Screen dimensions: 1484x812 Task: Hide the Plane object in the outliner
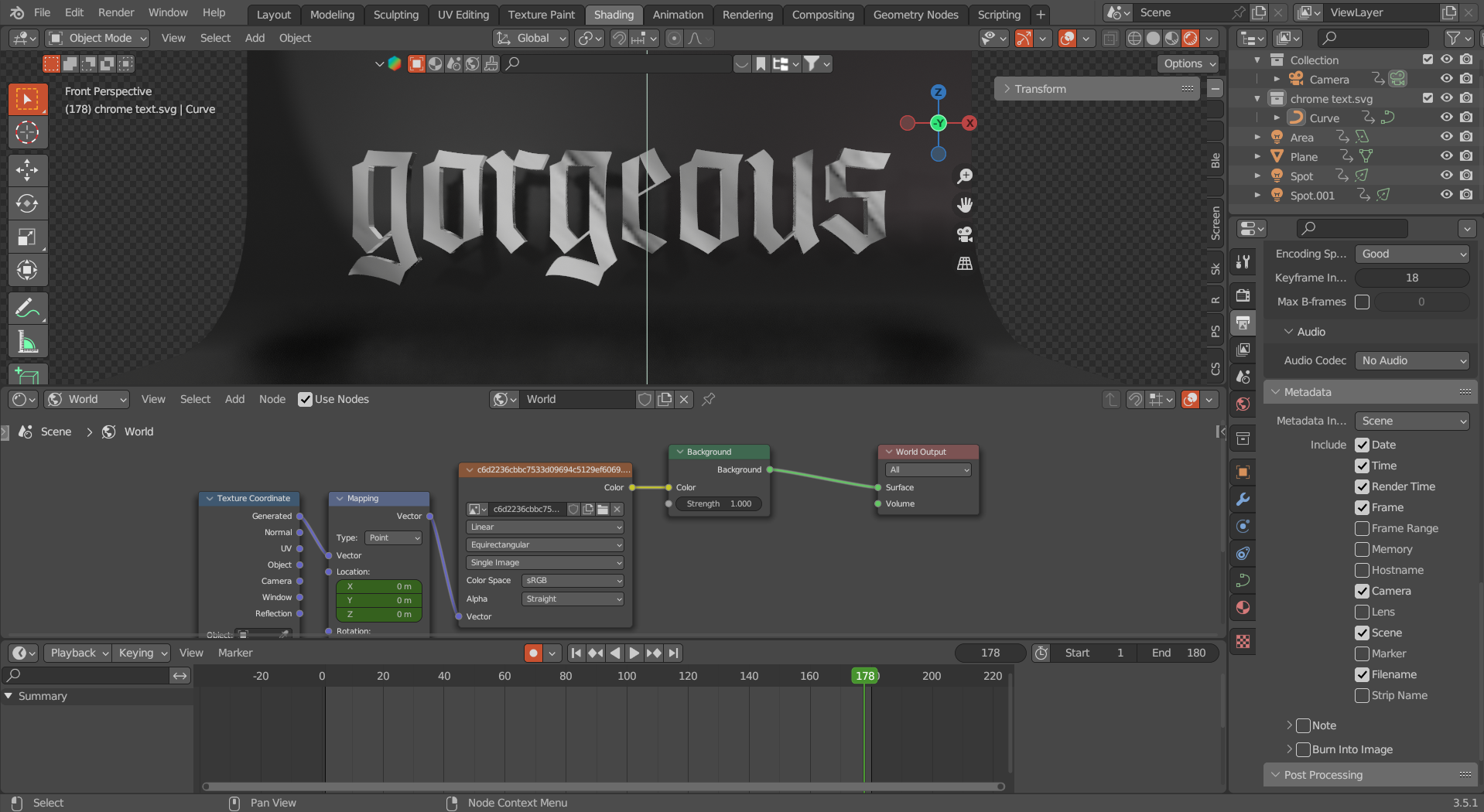click(1445, 156)
